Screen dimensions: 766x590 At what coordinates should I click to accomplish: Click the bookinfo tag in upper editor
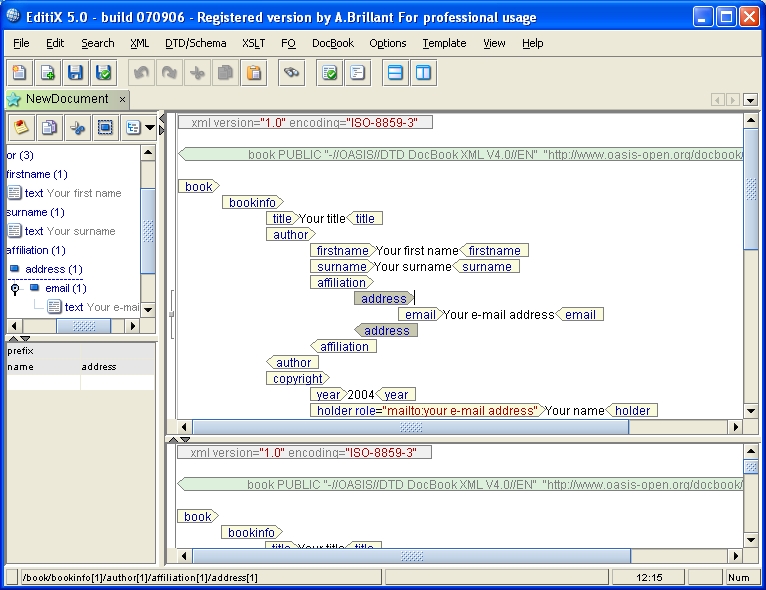tap(252, 202)
